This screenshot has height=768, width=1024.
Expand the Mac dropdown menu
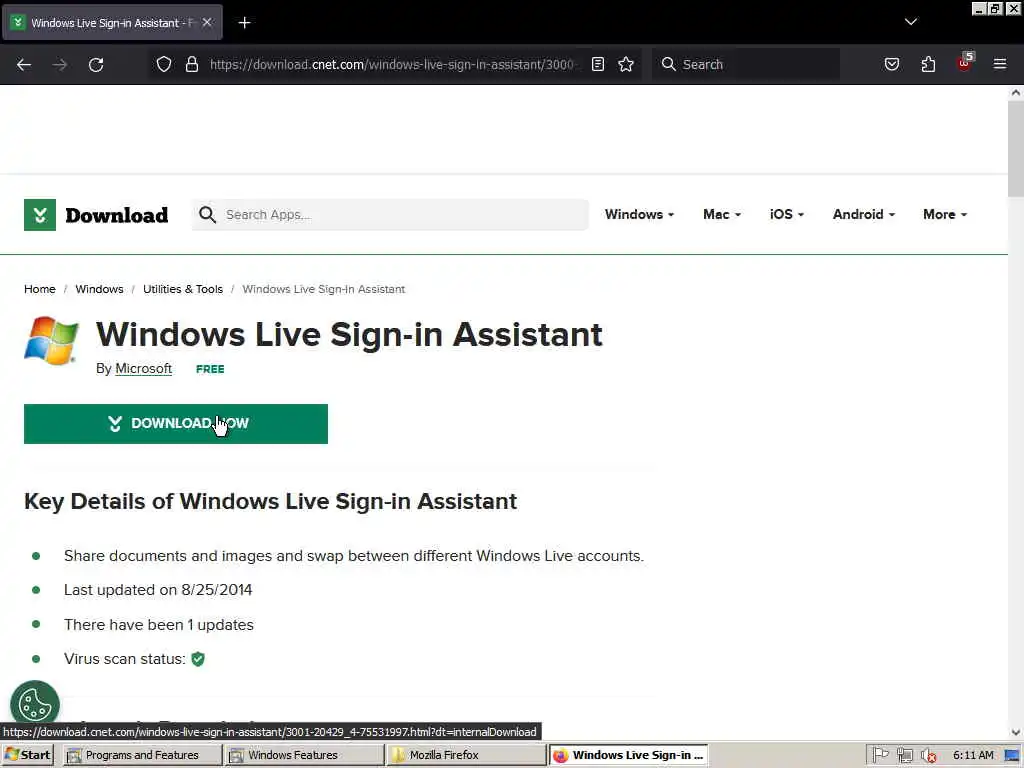click(x=722, y=214)
